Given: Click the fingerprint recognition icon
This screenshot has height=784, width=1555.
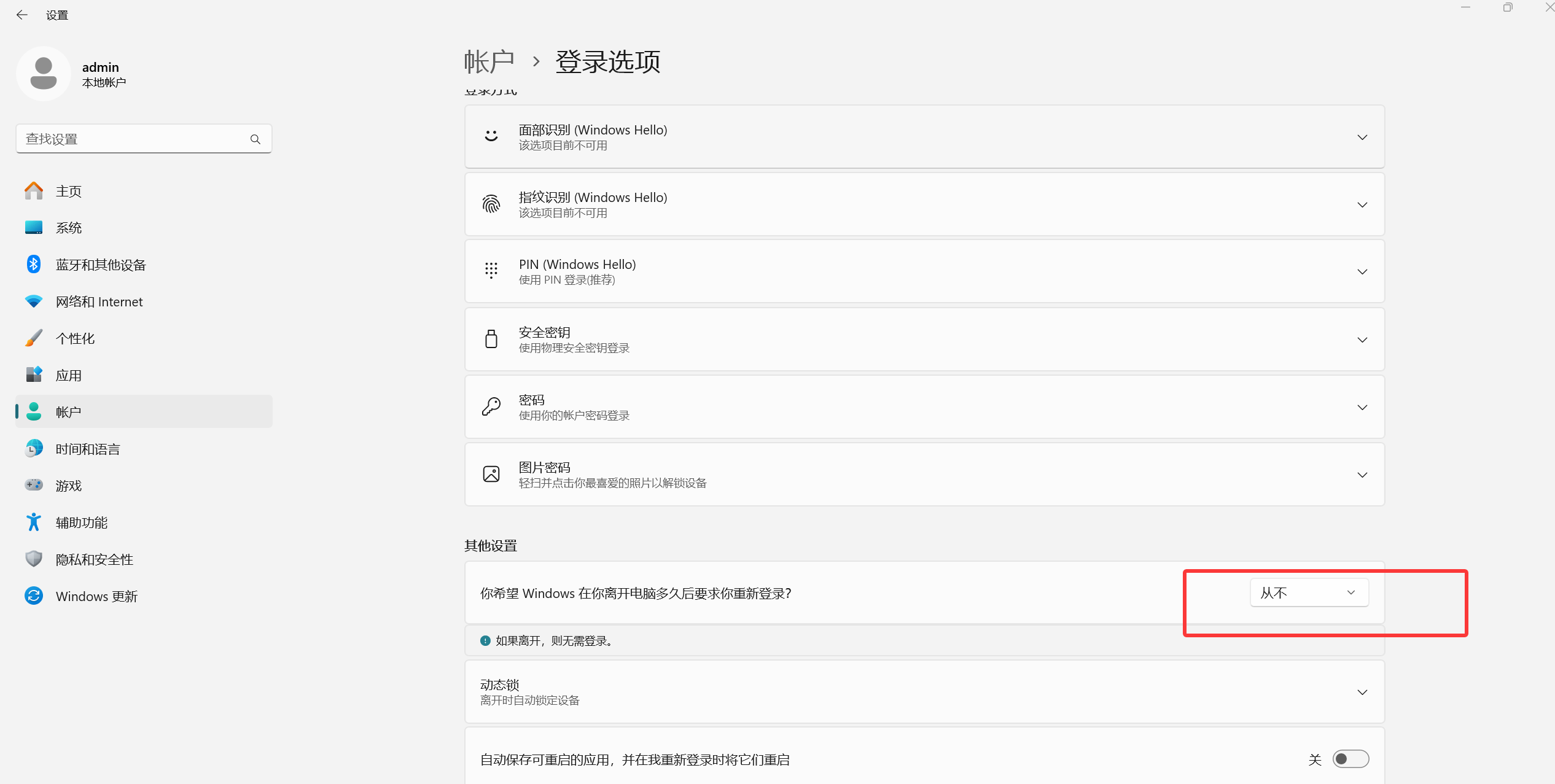Looking at the screenshot, I should [491, 204].
